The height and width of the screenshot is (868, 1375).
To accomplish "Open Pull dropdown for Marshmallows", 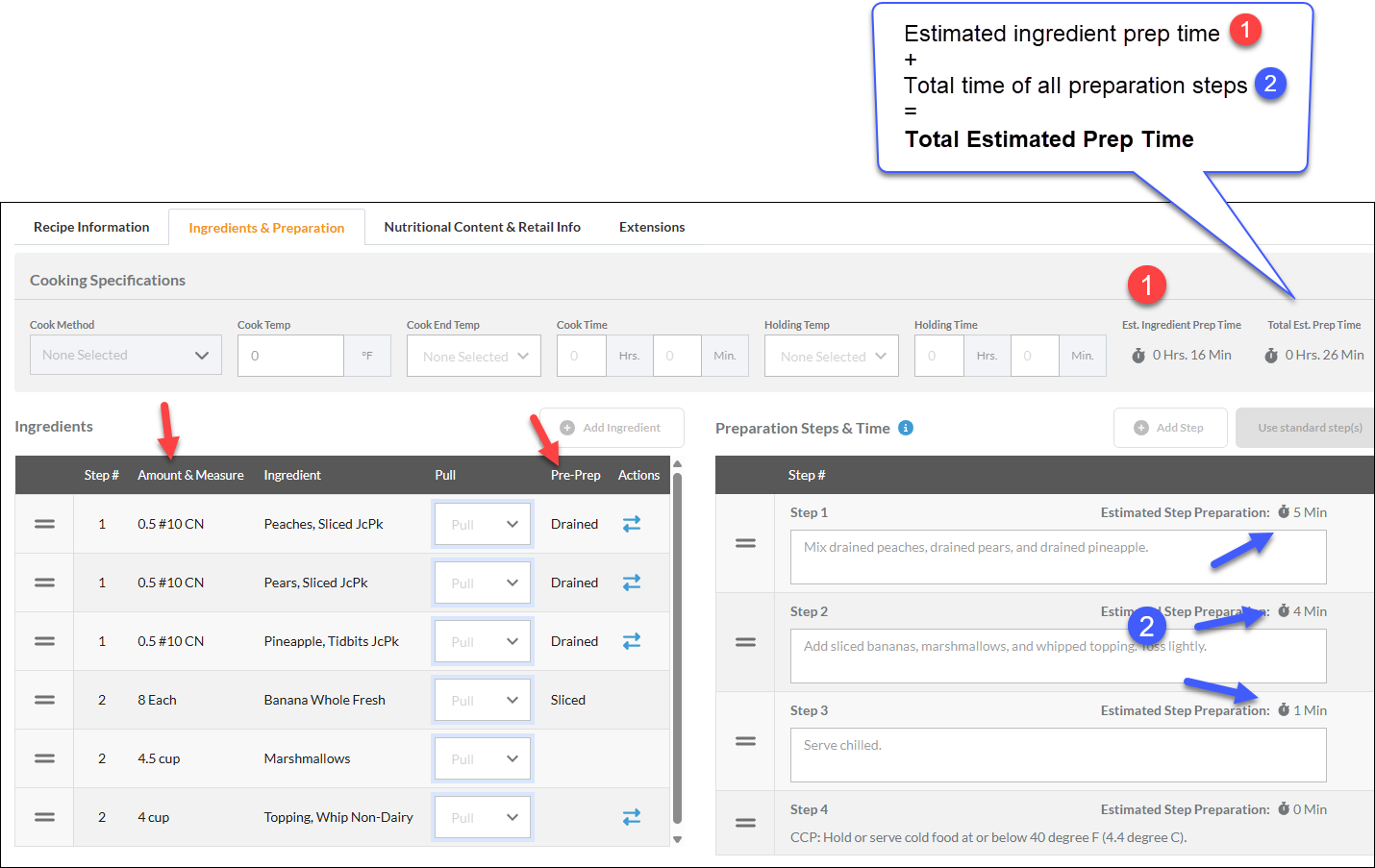I will [x=483, y=758].
